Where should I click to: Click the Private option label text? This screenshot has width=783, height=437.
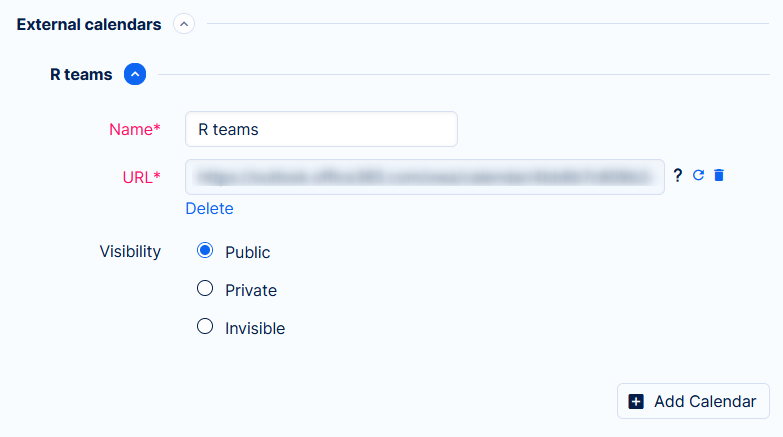[251, 290]
